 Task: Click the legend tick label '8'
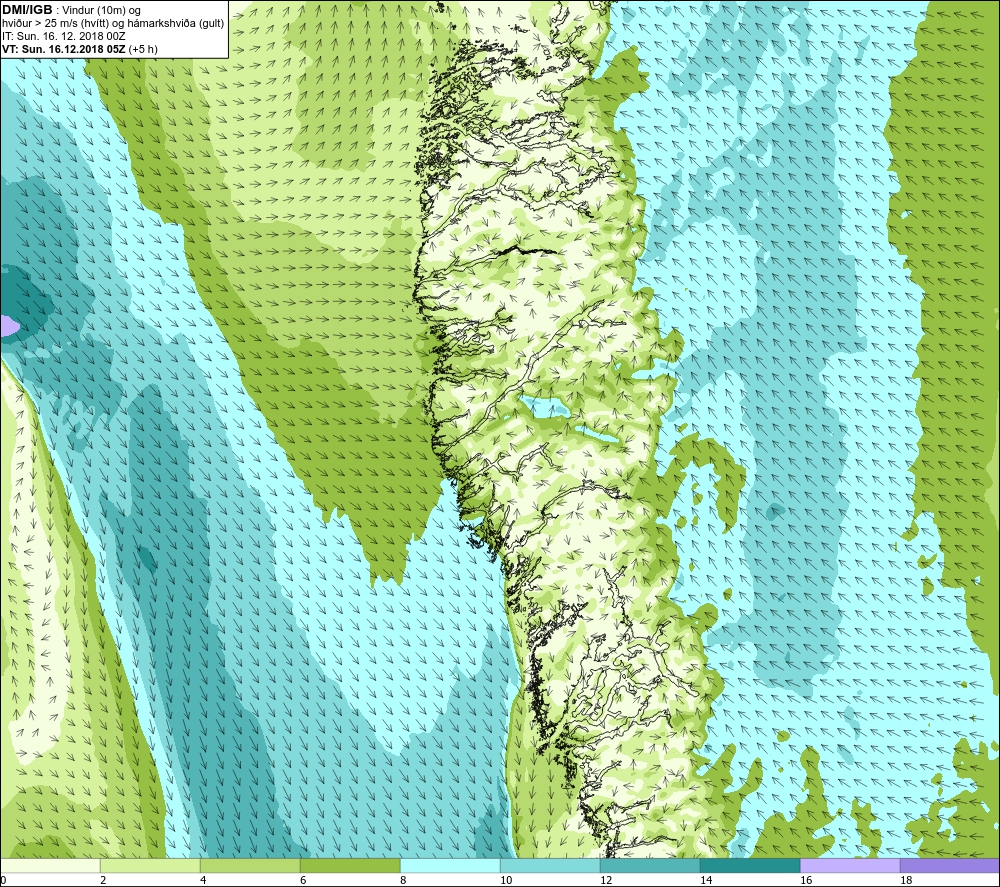pos(404,880)
